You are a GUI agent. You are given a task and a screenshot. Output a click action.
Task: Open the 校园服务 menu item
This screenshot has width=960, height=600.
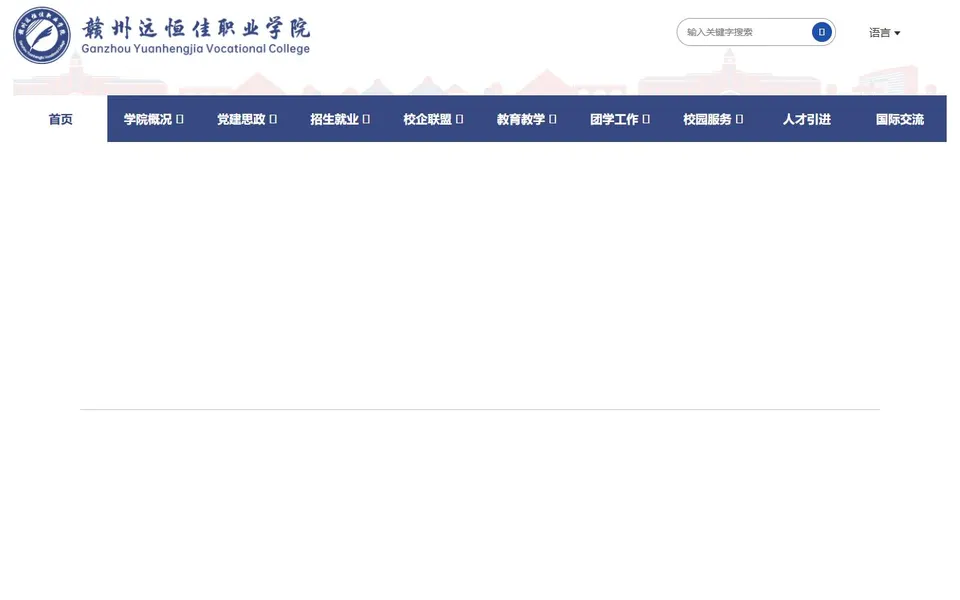pos(707,119)
